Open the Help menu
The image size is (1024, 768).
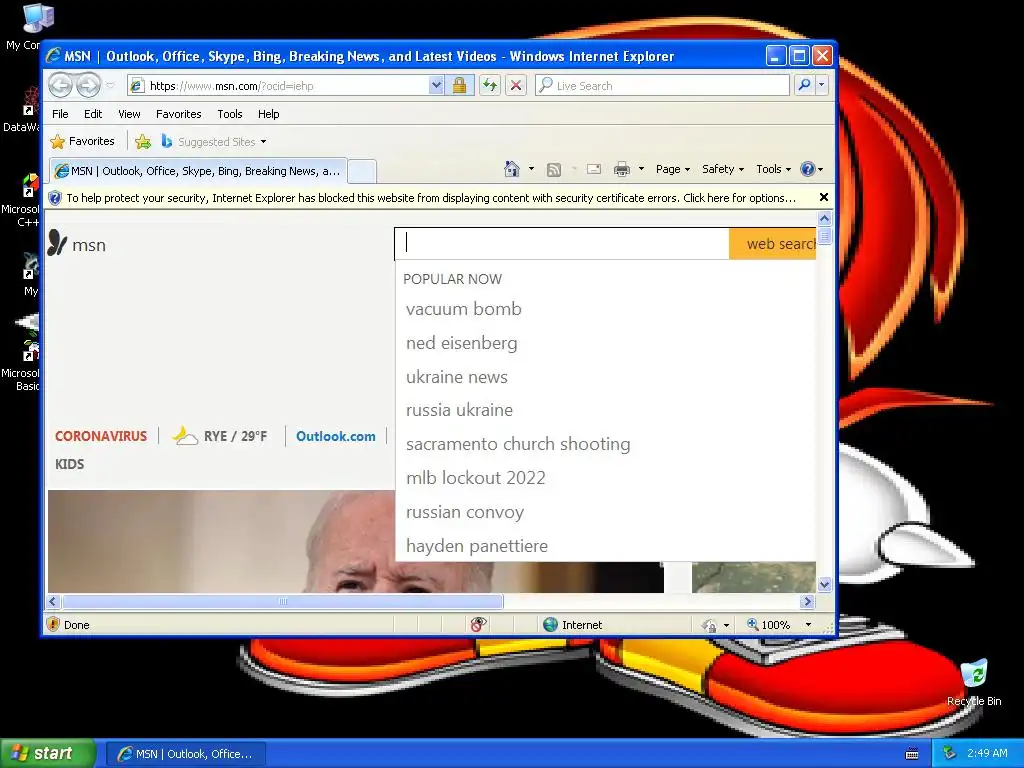click(x=268, y=114)
